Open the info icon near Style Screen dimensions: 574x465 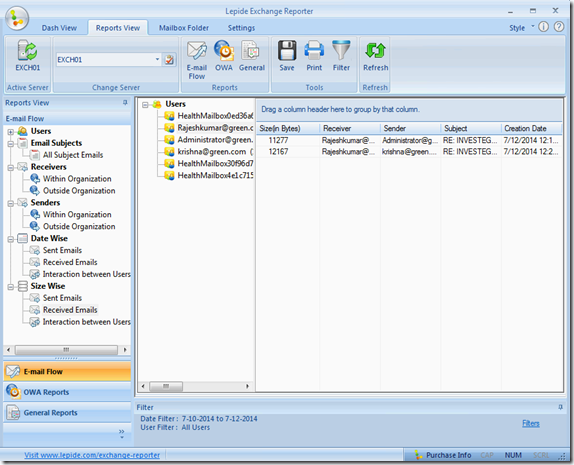(x=544, y=27)
